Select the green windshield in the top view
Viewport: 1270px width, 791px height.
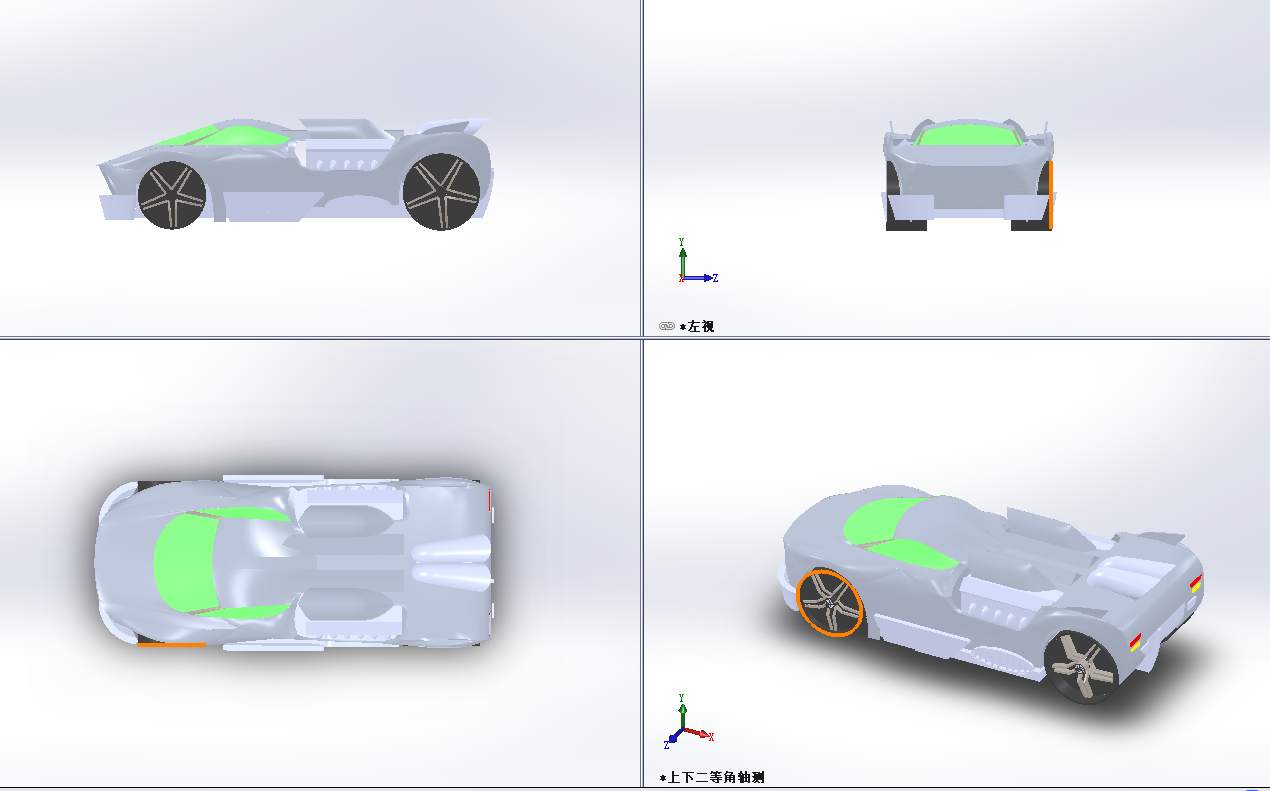185,563
